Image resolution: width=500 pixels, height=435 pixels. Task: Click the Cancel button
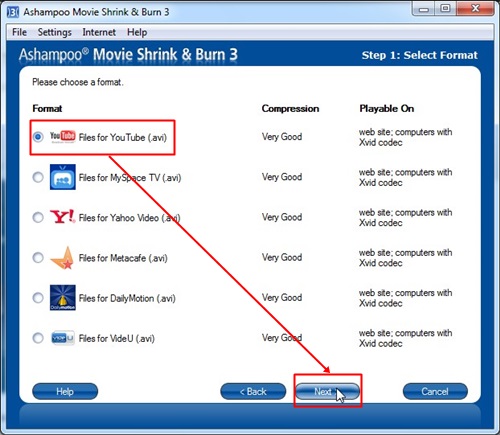(435, 391)
